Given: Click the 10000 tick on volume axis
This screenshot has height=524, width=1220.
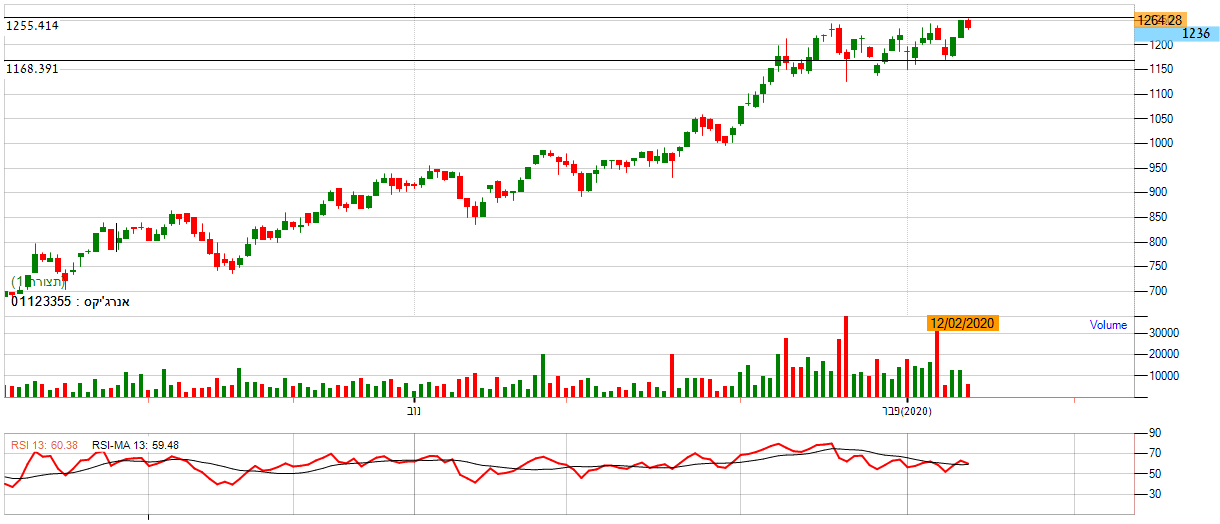Looking at the screenshot, I should pyautogui.click(x=1163, y=377).
